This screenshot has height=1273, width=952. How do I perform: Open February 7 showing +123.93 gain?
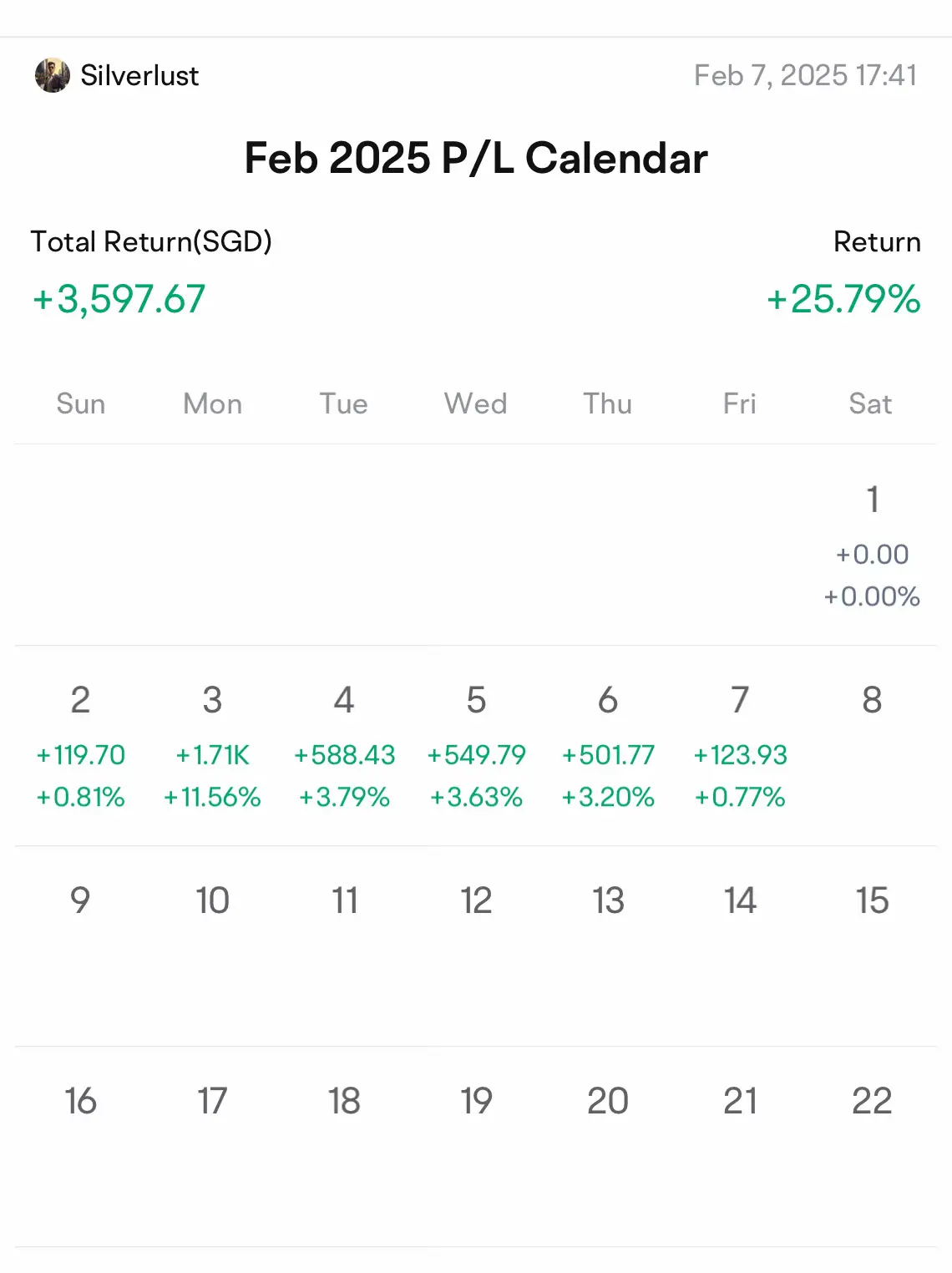pyautogui.click(x=740, y=746)
